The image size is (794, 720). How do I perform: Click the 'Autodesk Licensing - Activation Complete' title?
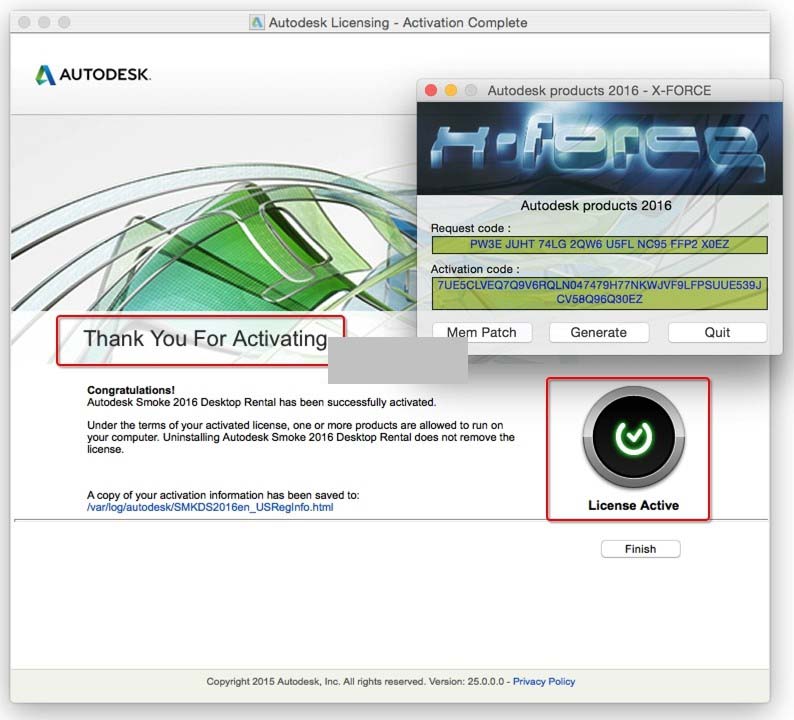click(398, 23)
